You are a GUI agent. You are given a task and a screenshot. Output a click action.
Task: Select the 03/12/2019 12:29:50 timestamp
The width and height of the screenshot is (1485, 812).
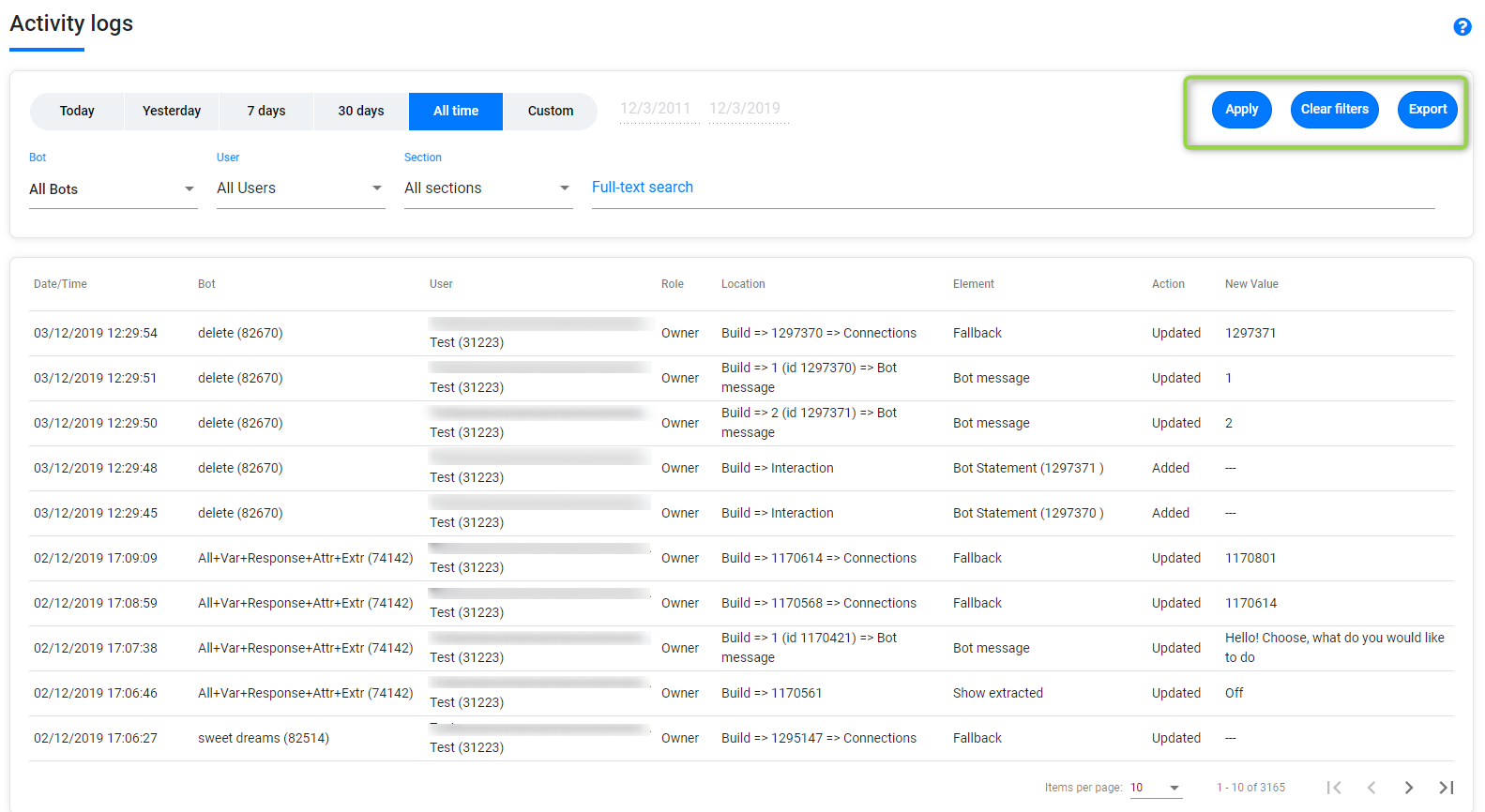coord(96,423)
